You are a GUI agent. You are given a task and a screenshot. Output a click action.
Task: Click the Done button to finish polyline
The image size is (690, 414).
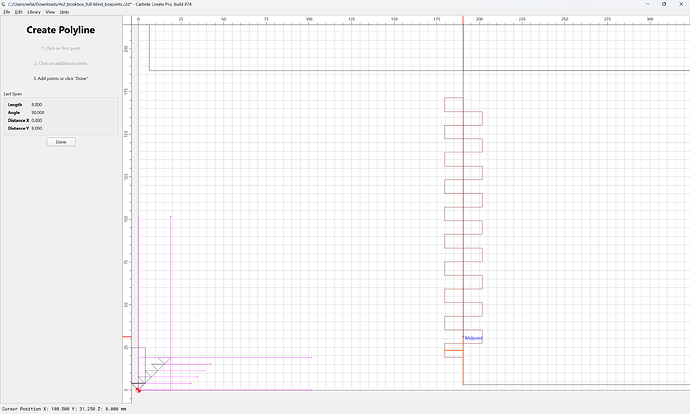pyautogui.click(x=61, y=142)
